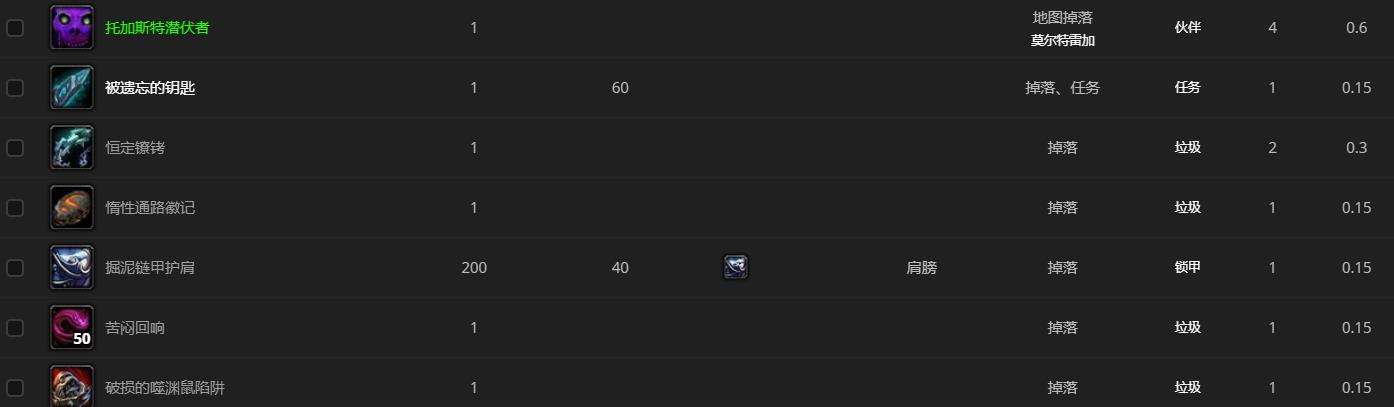Screen dimensions: 1394x407
Task: Select the checkbox beside 恒定镣铐
Action: pyautogui.click(x=15, y=148)
